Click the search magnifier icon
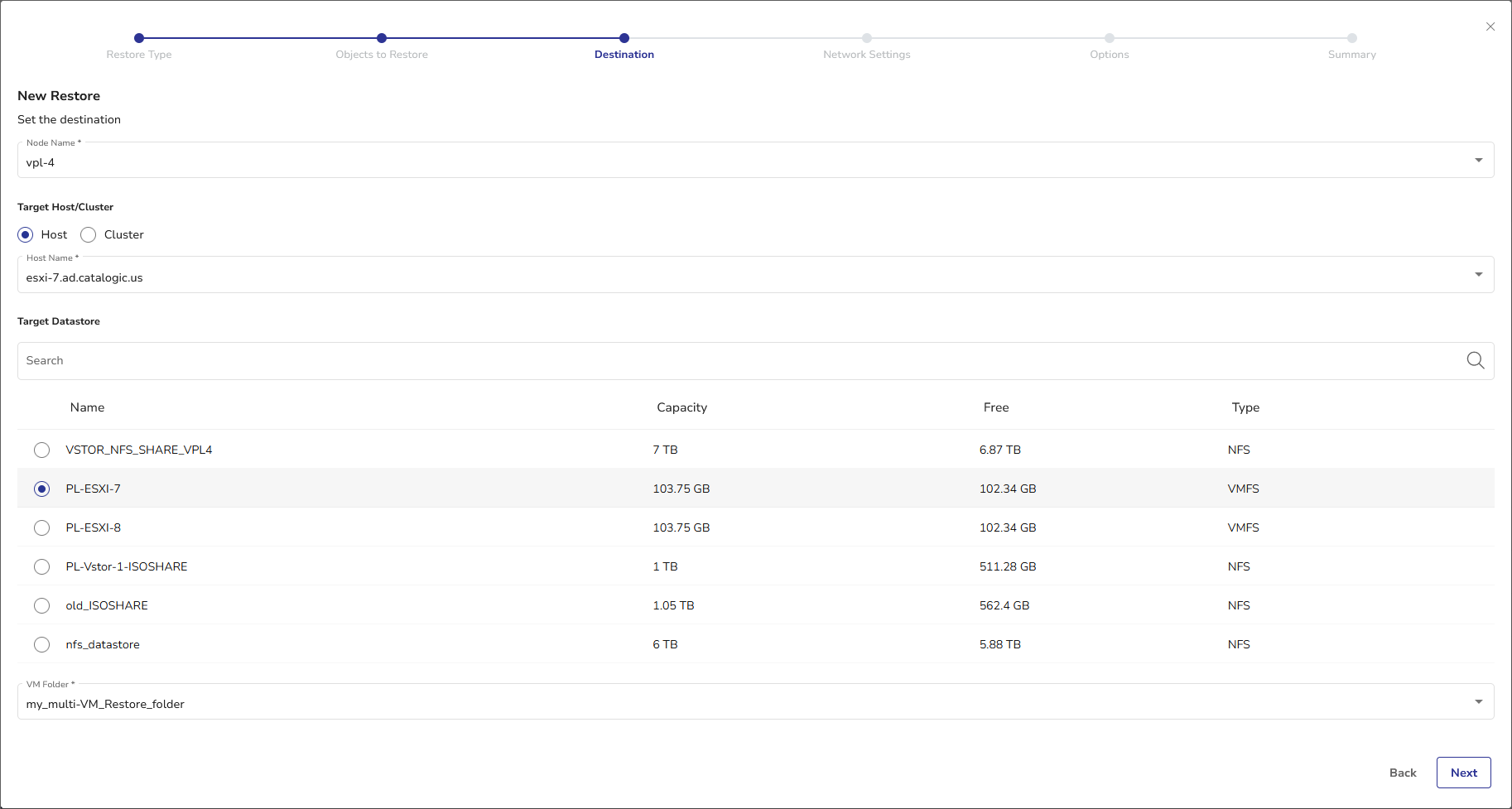This screenshot has width=1512, height=809. (x=1475, y=360)
